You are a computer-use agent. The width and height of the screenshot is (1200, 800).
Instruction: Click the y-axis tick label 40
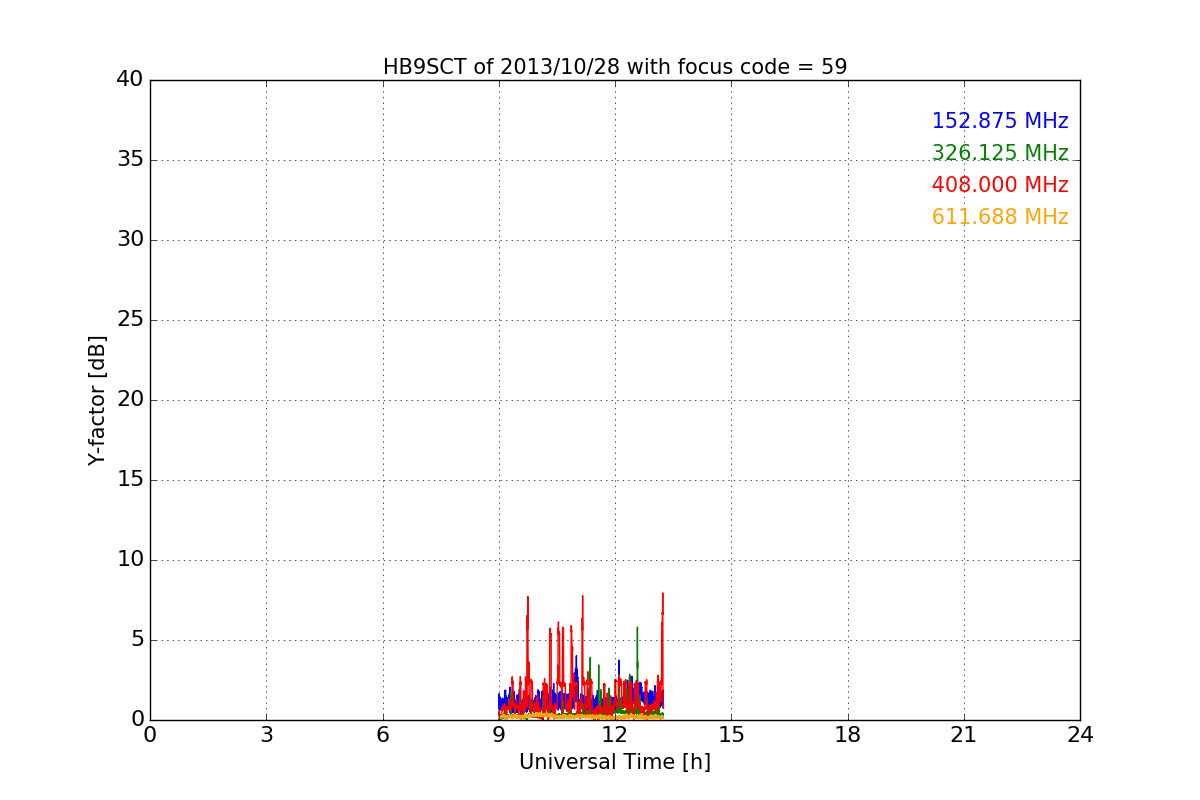point(130,80)
